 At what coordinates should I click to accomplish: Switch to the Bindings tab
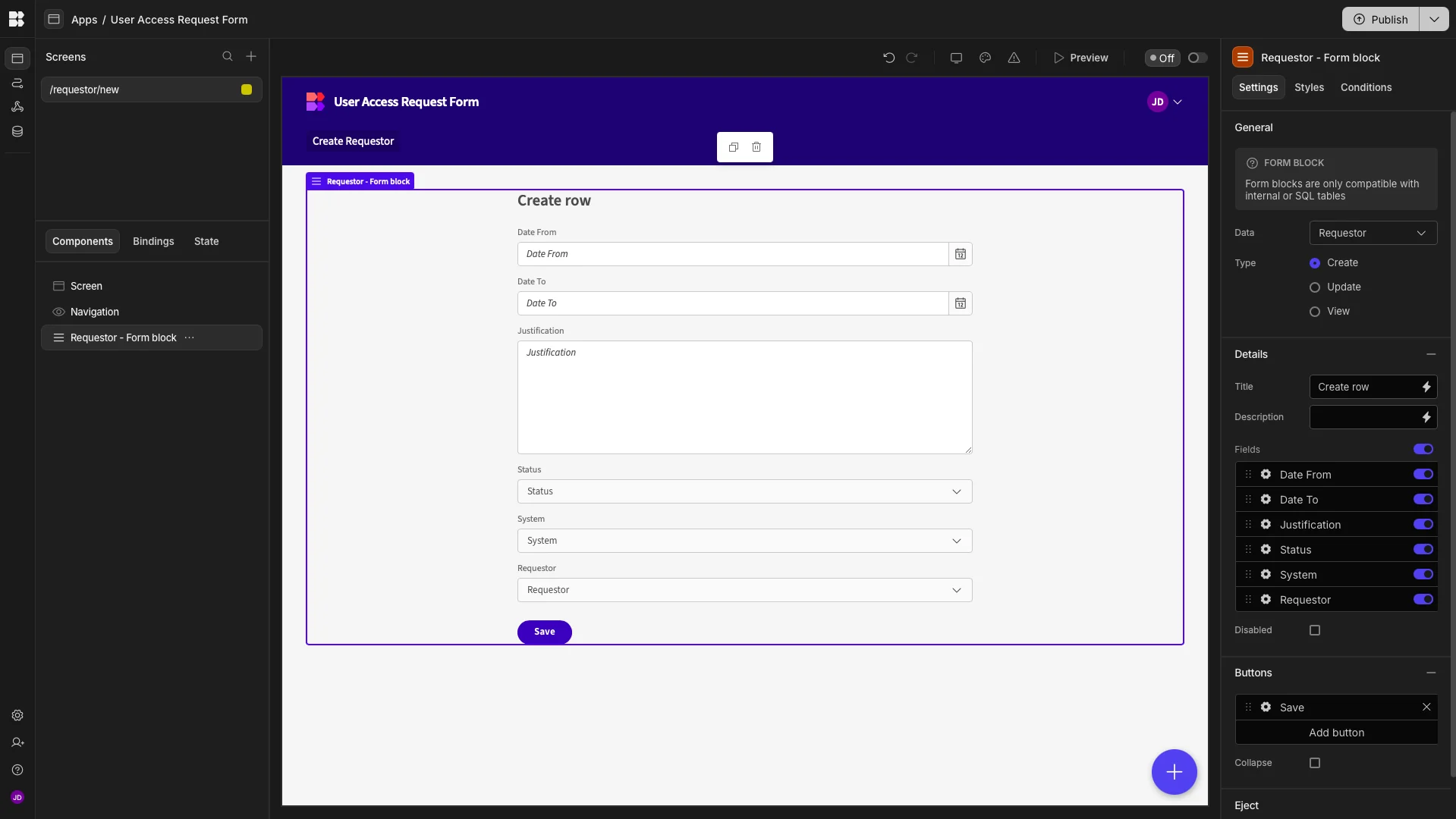[x=153, y=241]
